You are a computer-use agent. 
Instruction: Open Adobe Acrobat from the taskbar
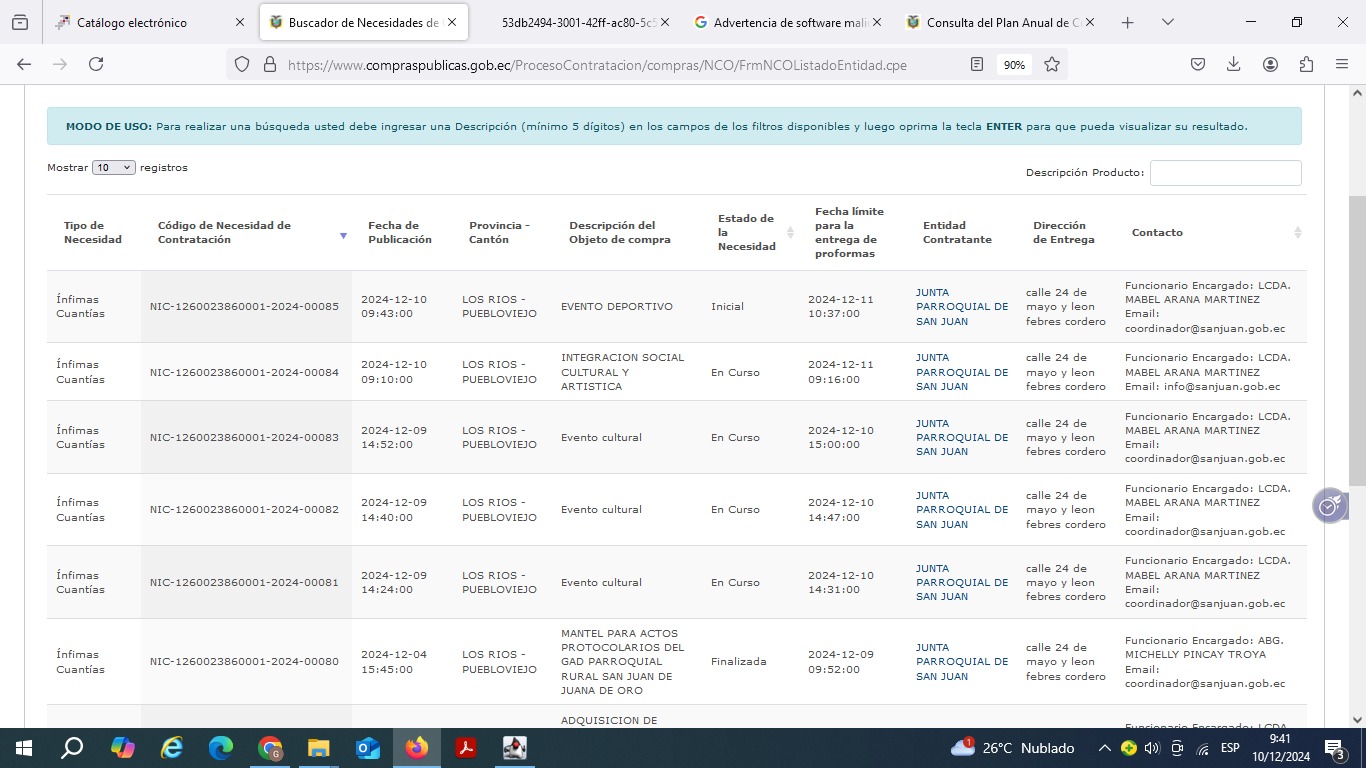466,748
